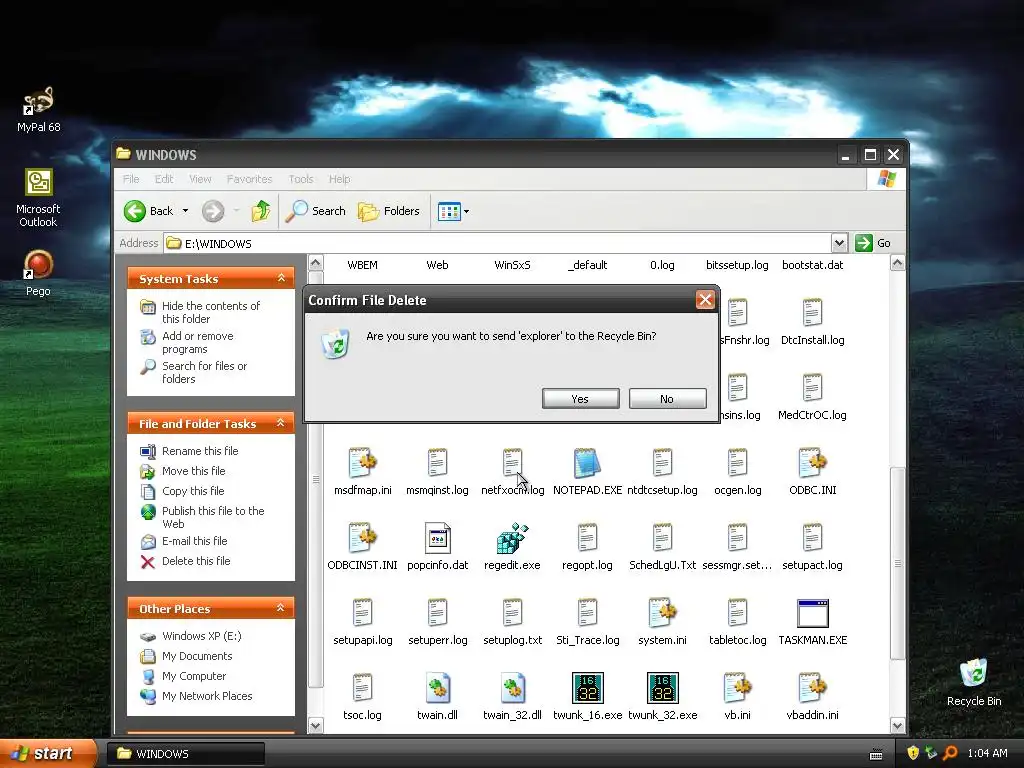1024x768 pixels.
Task: Open the Back history dropdown arrow
Action: pyautogui.click(x=185, y=211)
